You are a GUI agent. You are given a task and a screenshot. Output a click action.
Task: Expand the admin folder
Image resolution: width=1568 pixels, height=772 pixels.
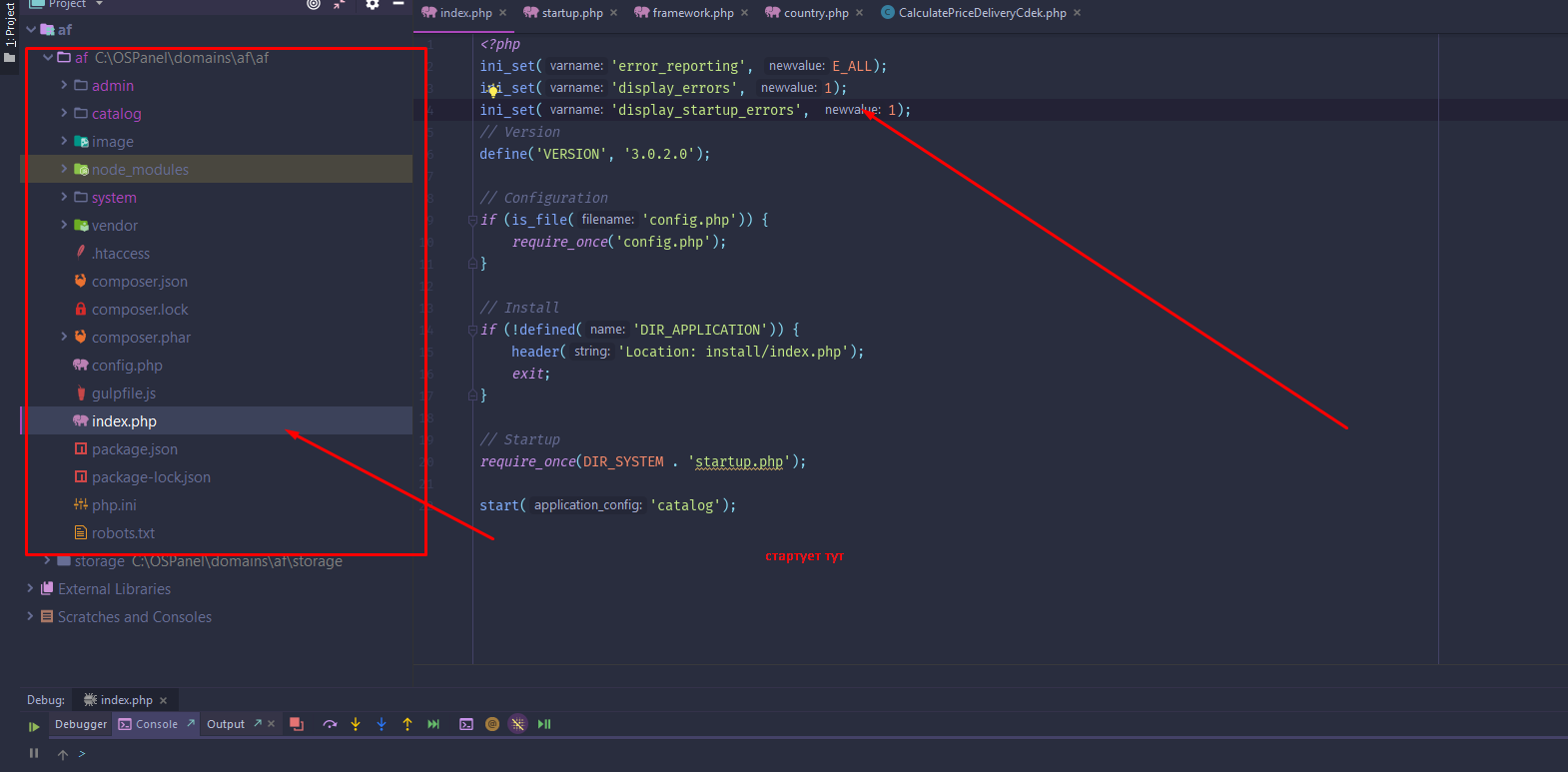pos(64,86)
